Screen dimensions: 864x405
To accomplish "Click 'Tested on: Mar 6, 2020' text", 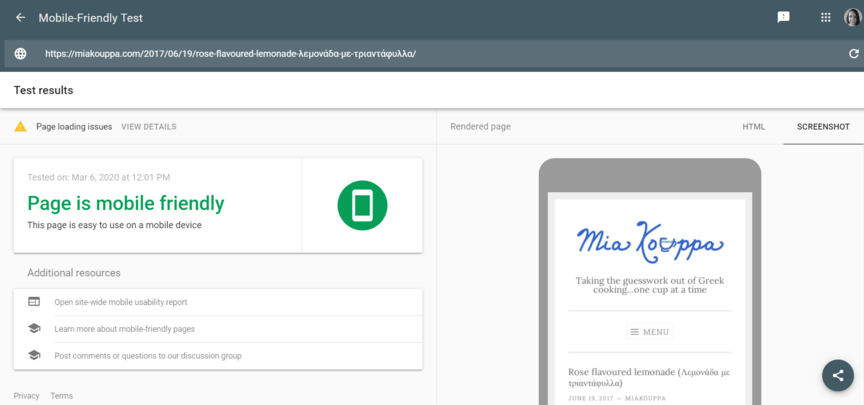I will pos(99,177).
